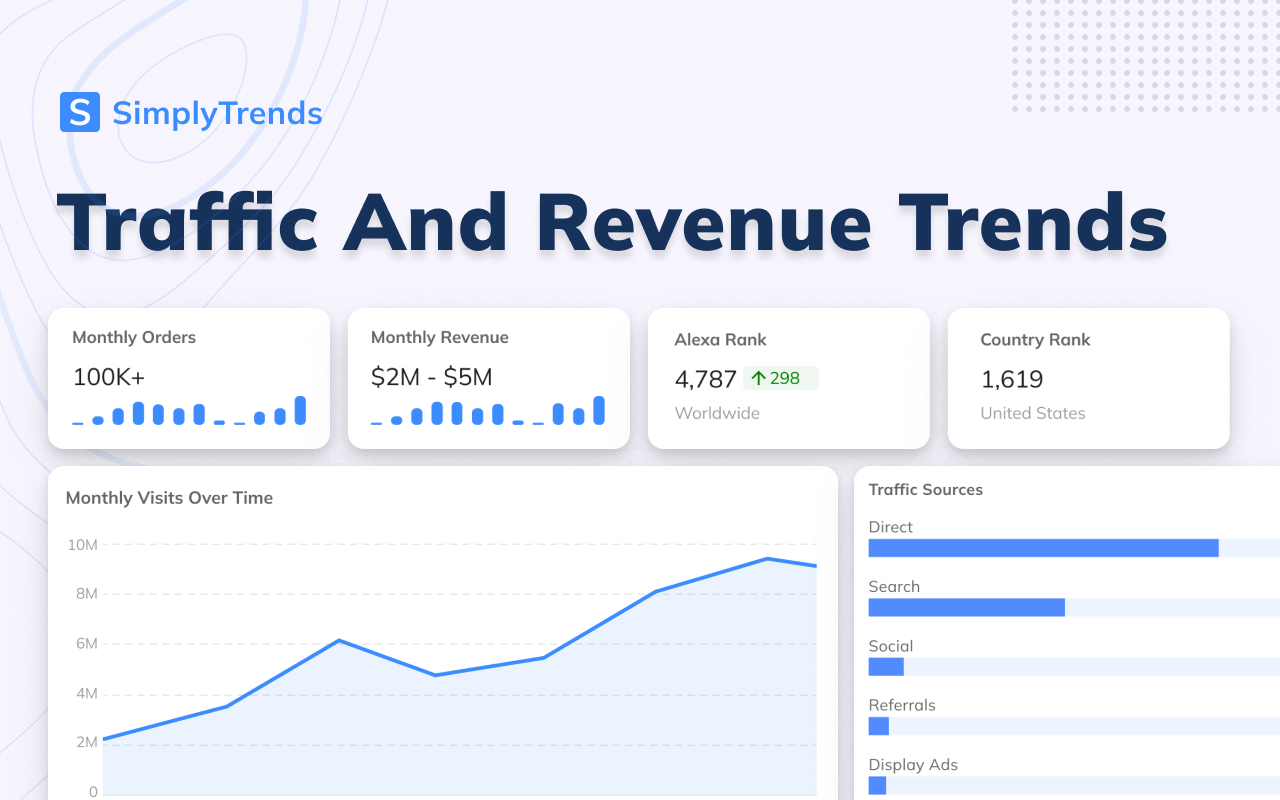Click the 298 rank change badge number
Screen dimensions: 1280x800
point(785,378)
